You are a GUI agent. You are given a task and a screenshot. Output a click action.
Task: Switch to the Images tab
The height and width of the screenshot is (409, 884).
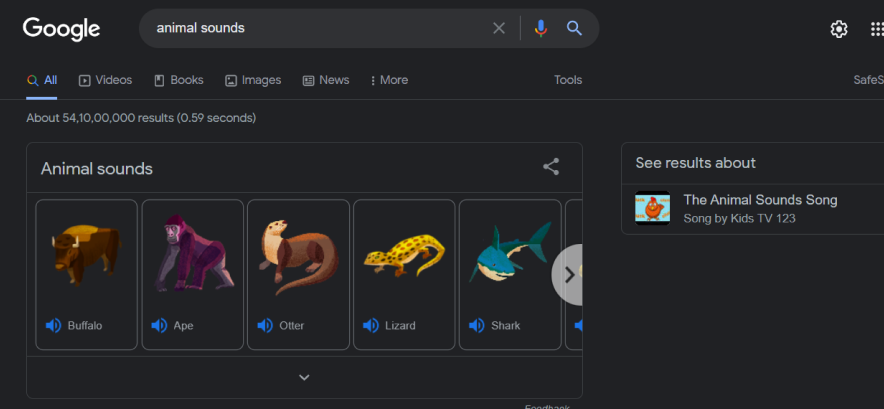pyautogui.click(x=253, y=80)
